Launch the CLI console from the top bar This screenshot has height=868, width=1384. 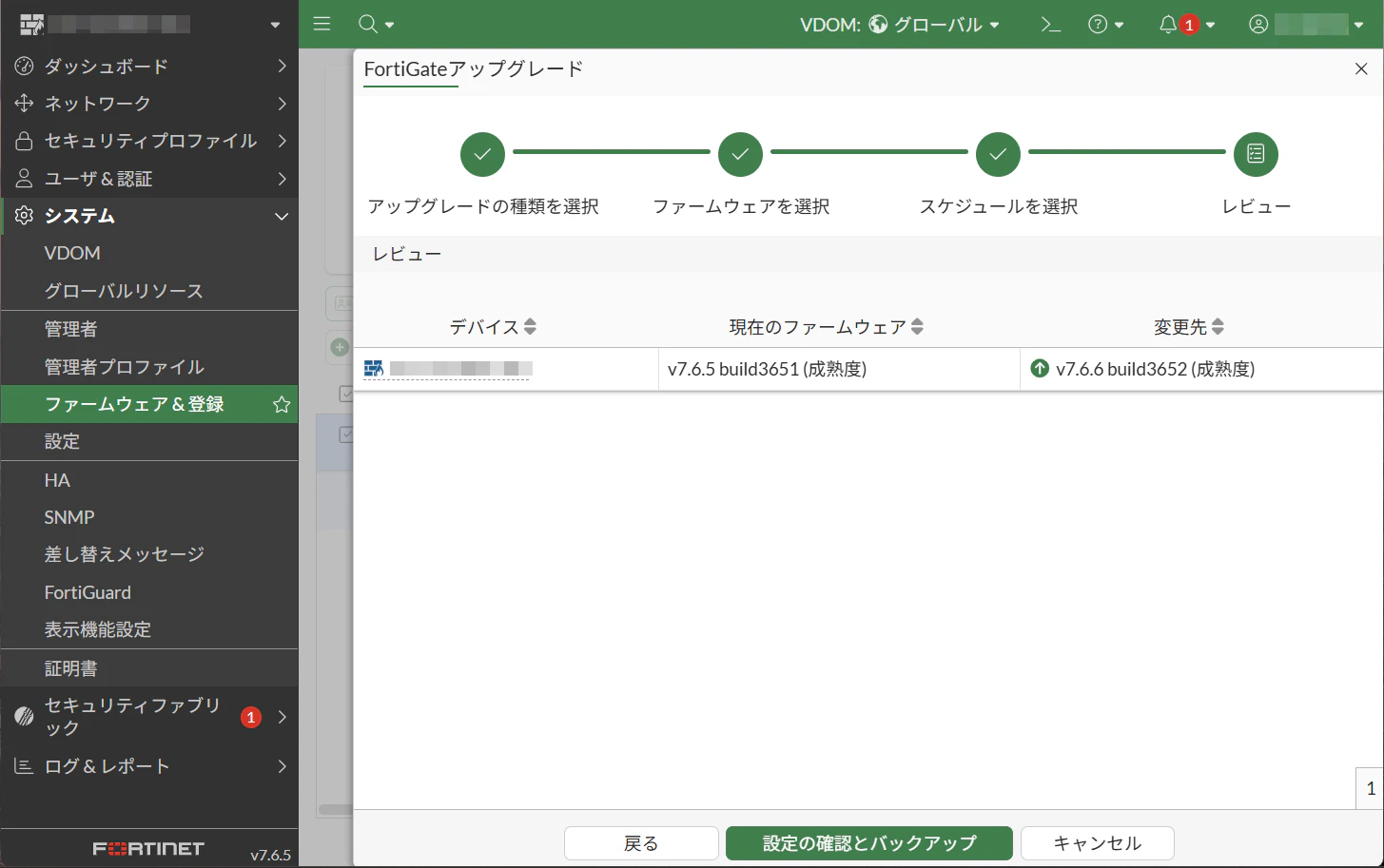(x=1050, y=24)
